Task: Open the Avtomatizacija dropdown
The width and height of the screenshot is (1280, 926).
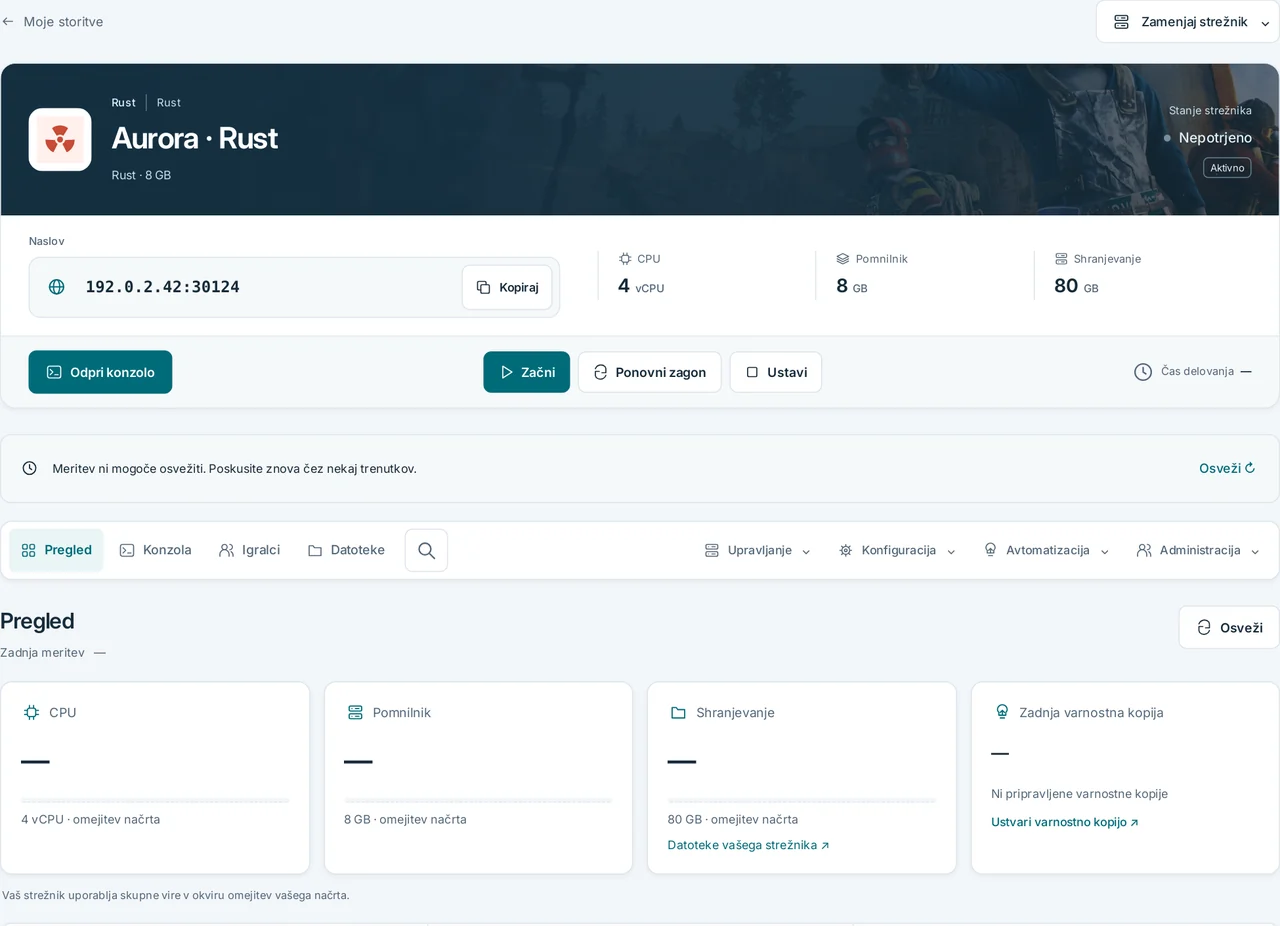Action: click(x=1047, y=550)
